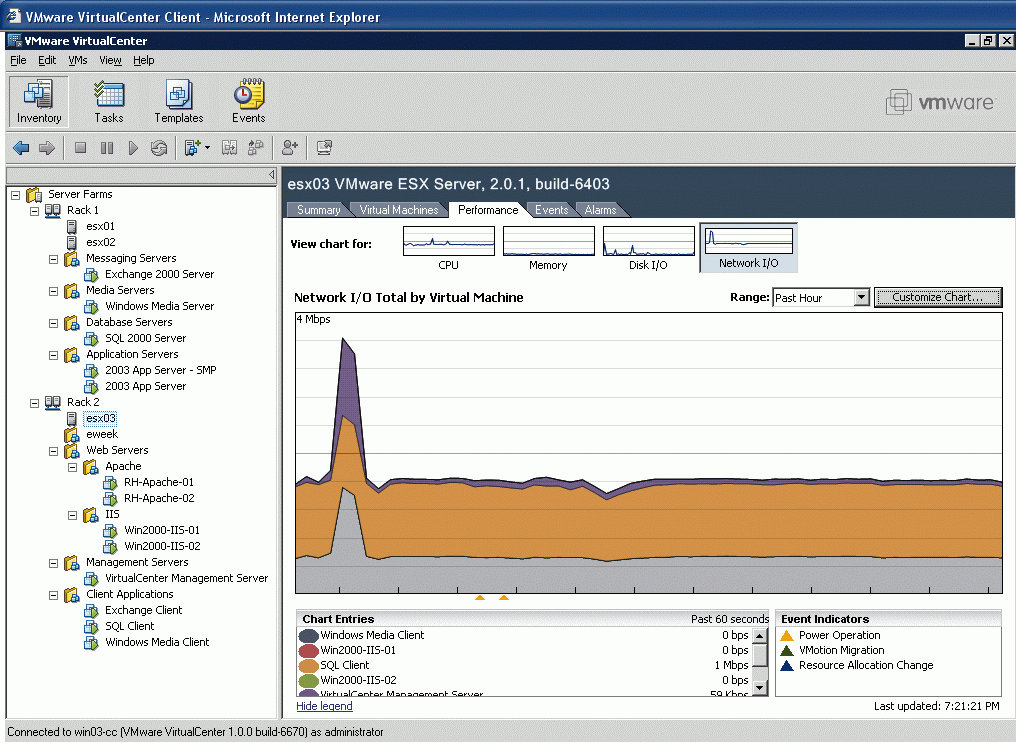Switch to the Summary tab
This screenshot has height=743, width=1016.
point(318,210)
